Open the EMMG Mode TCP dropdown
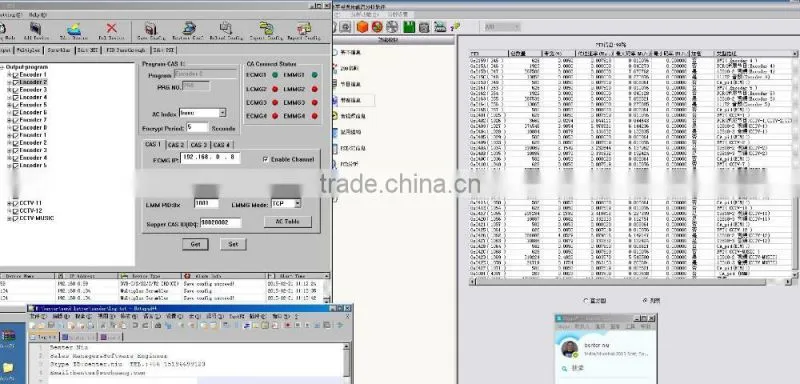 [297, 203]
